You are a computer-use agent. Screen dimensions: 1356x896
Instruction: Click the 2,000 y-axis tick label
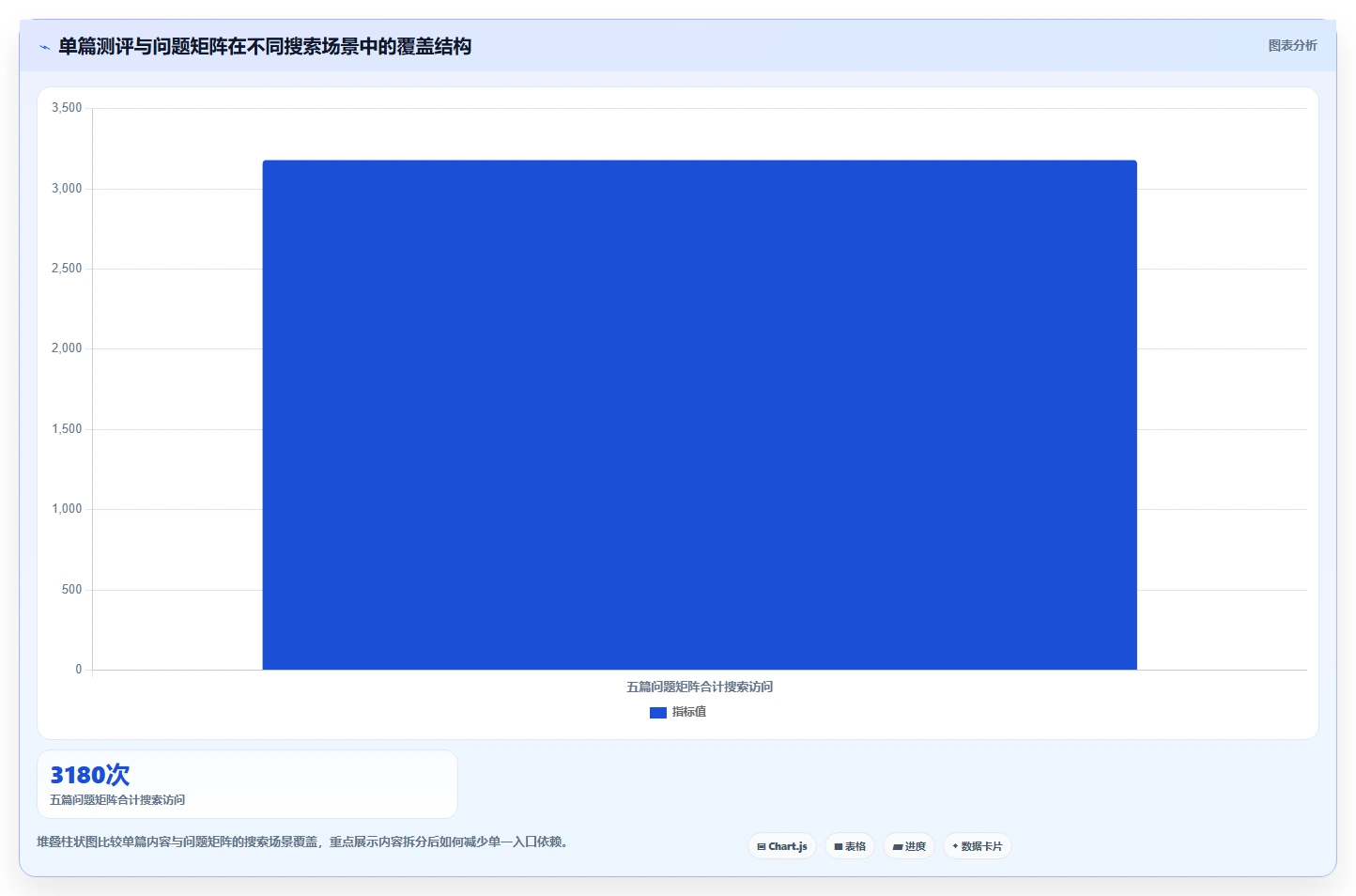coord(67,348)
